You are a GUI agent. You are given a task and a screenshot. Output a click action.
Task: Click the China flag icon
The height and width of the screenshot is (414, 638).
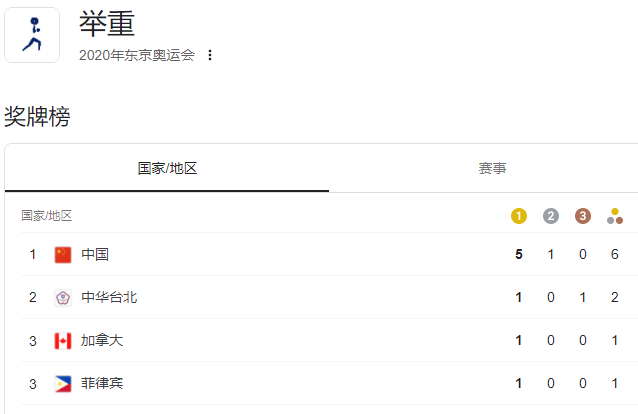click(63, 255)
